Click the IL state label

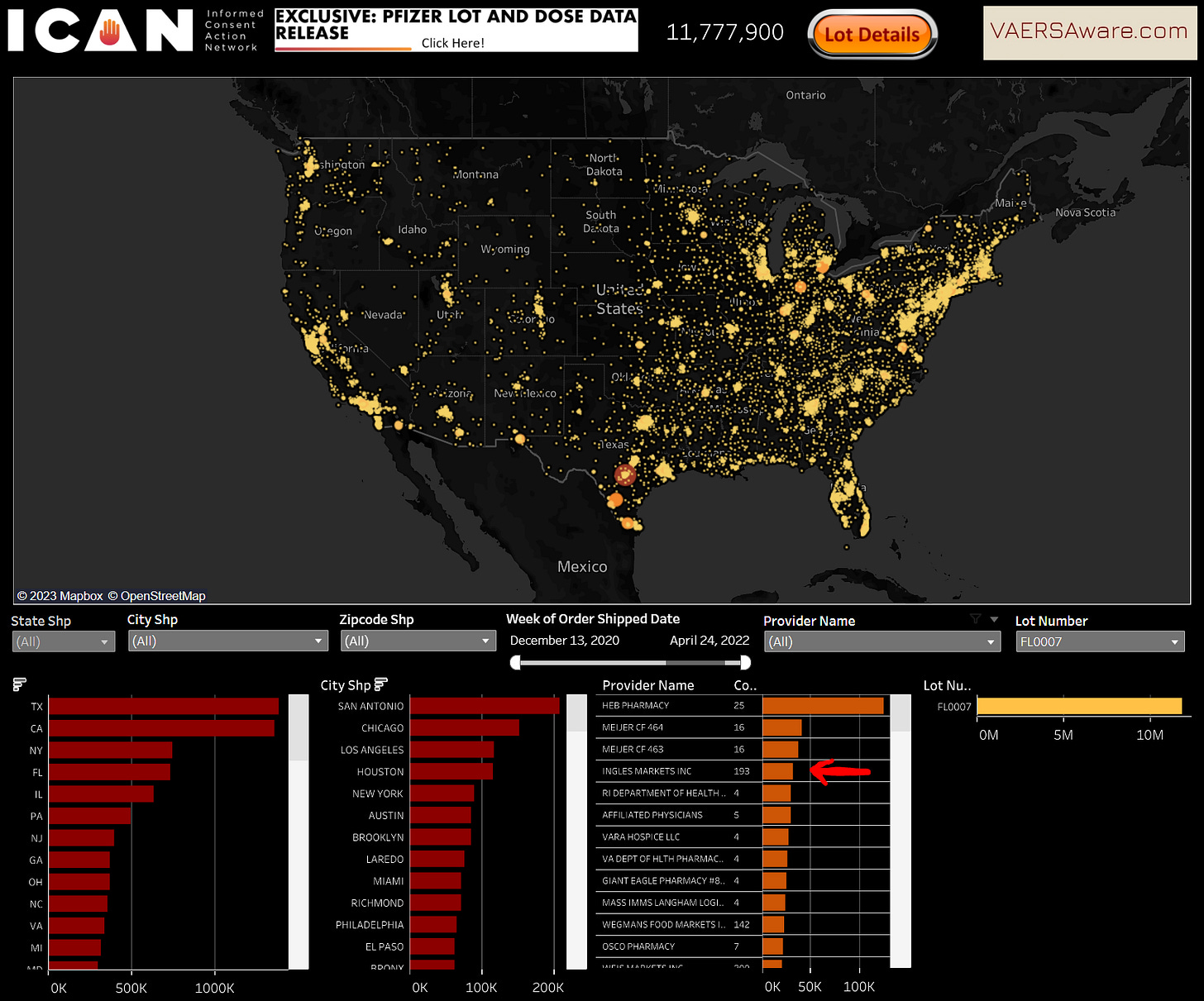[x=38, y=794]
